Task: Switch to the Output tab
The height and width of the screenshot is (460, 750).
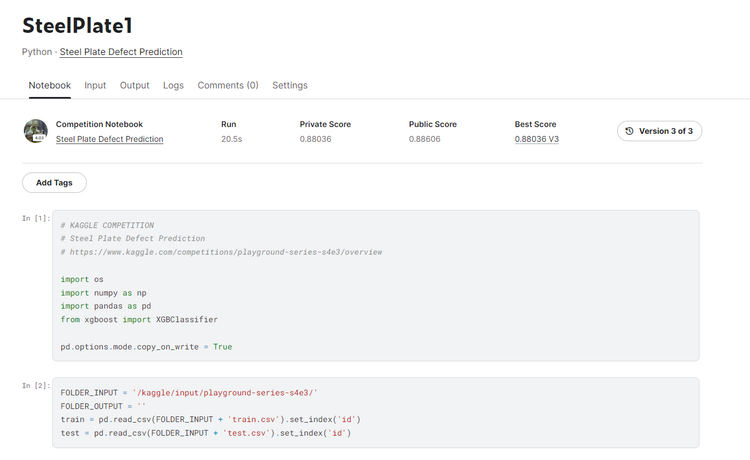Action: [134, 85]
